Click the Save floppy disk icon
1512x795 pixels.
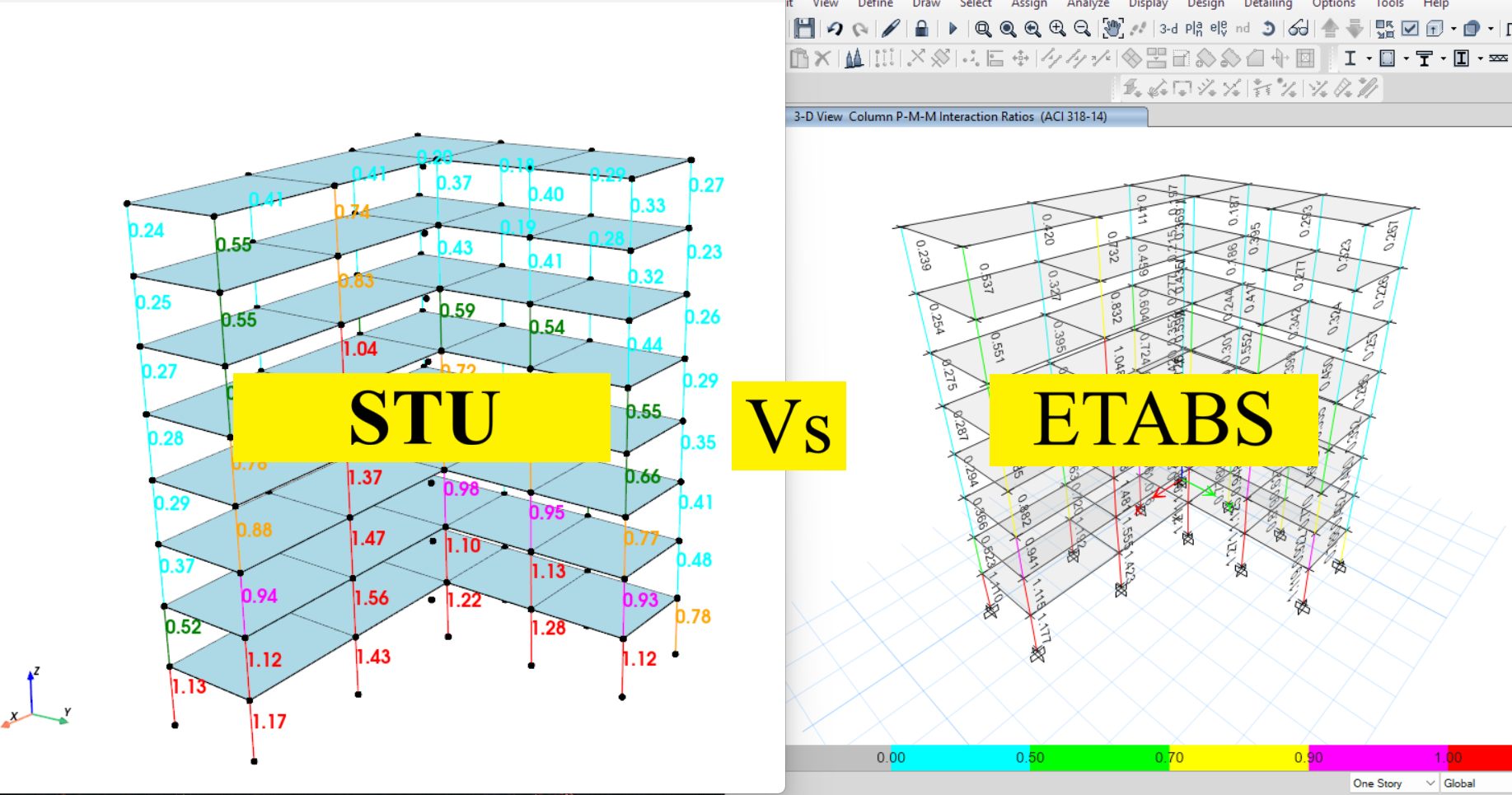(x=804, y=29)
